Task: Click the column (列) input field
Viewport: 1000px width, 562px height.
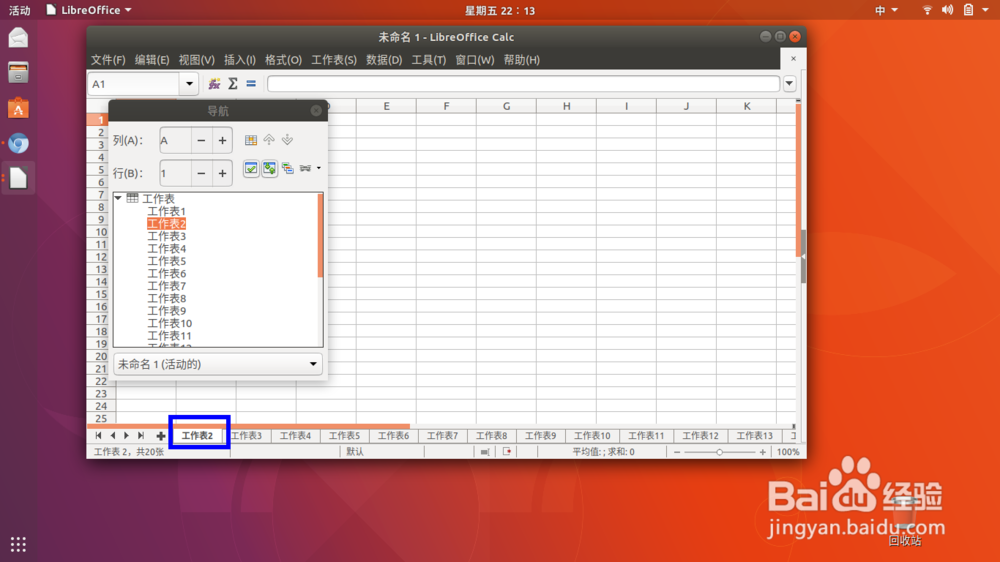Action: click(175, 140)
